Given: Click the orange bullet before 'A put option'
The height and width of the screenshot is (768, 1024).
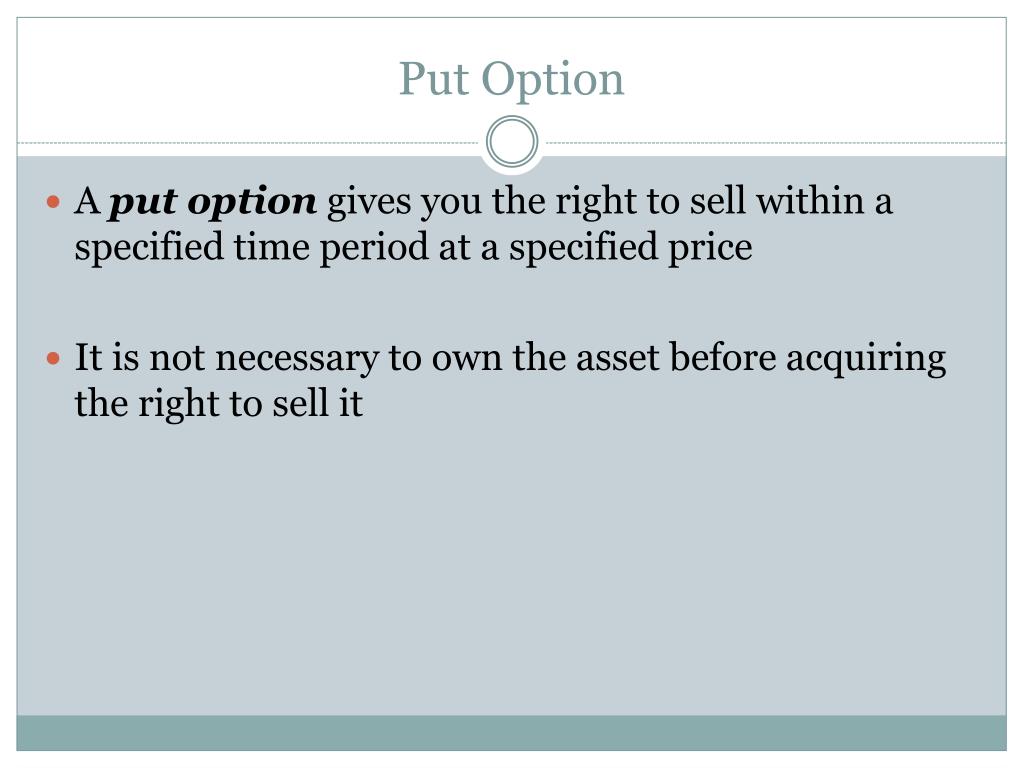Looking at the screenshot, I should (x=54, y=202).
